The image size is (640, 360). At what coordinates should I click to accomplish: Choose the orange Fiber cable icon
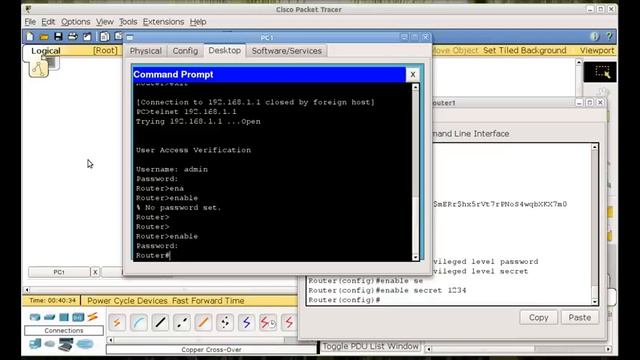tap(203, 322)
